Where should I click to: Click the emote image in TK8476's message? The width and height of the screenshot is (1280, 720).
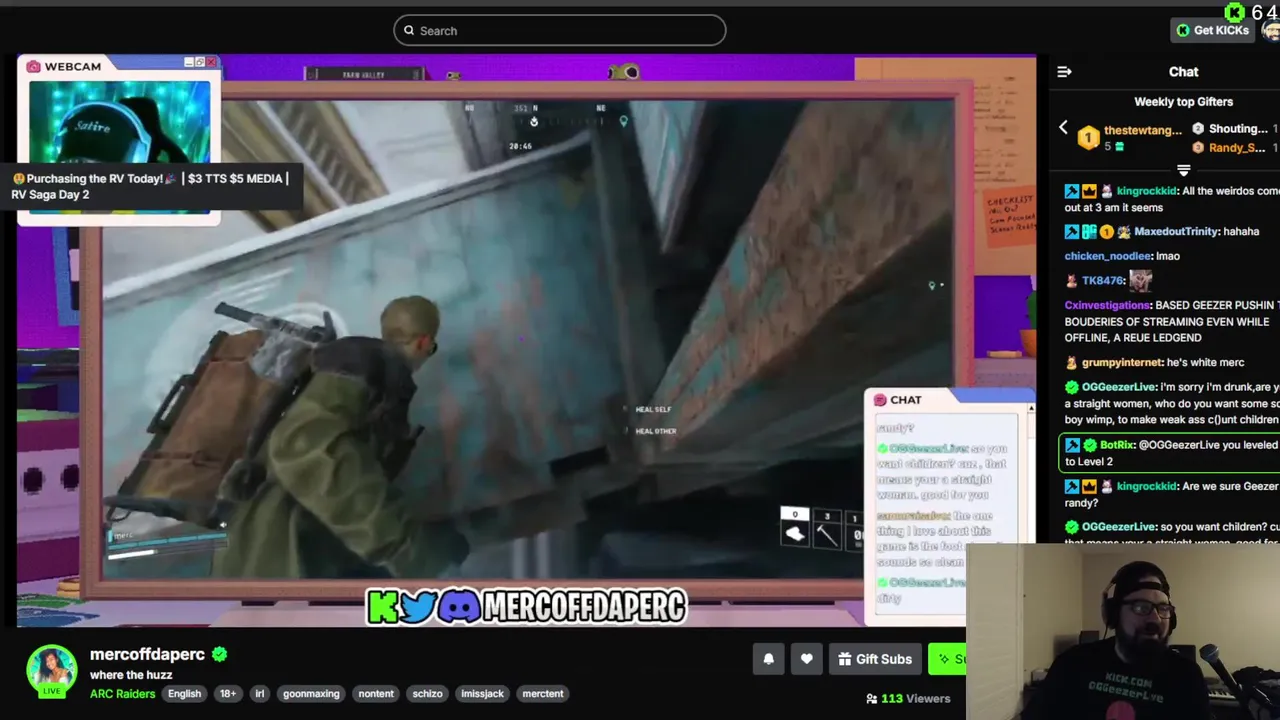[x=1141, y=280]
